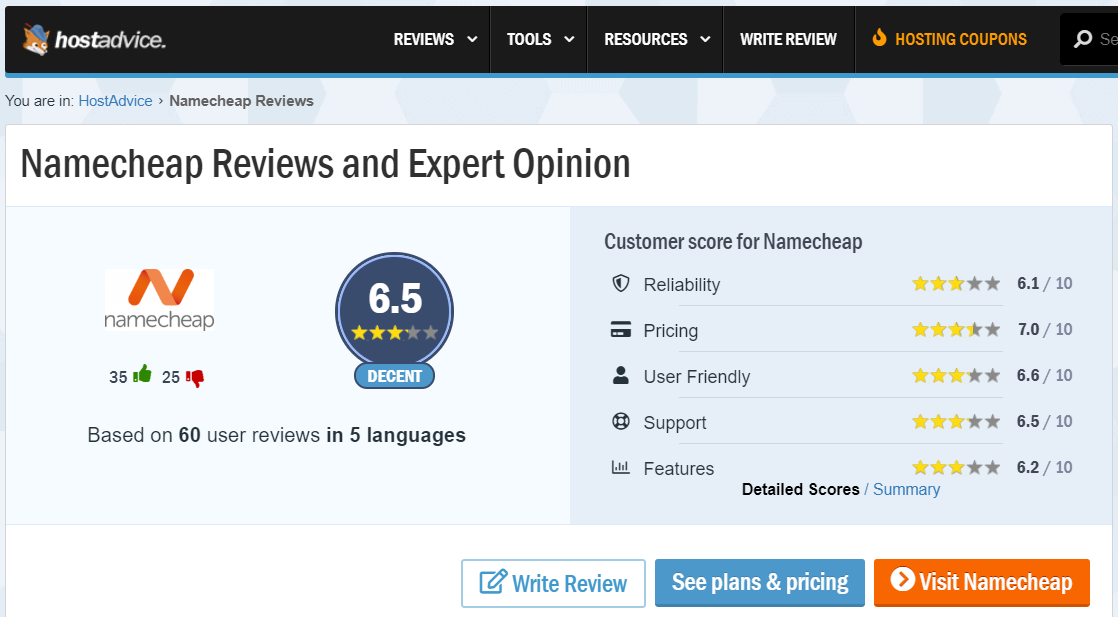This screenshot has width=1118, height=617.
Task: Click the Support star rating
Action: 956,422
